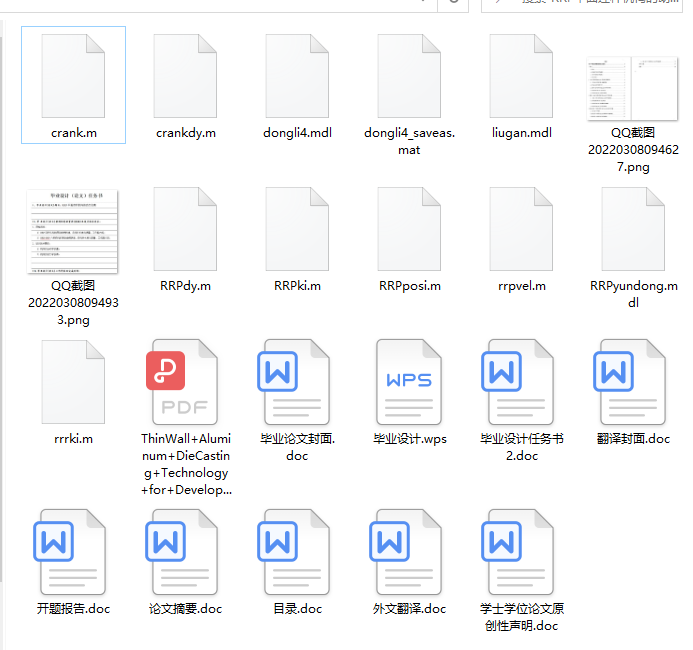This screenshot has width=693, height=650.
Task: Click the RRPposi.m file icon
Action: [409, 229]
